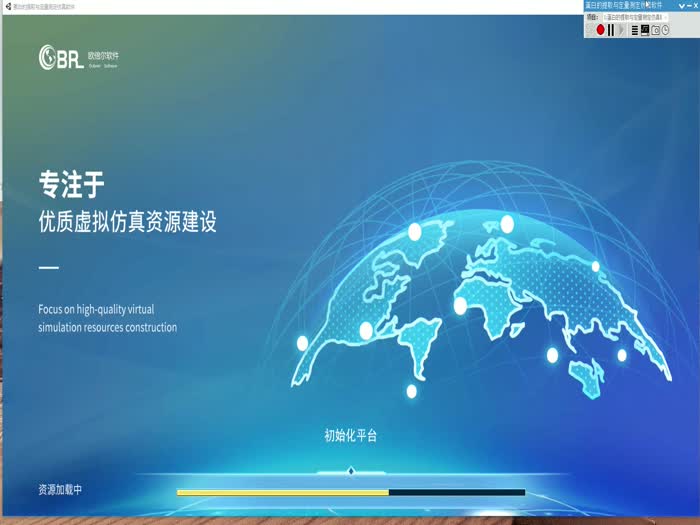This screenshot has height=525, width=700.
Task: Click the red record button
Action: [601, 30]
